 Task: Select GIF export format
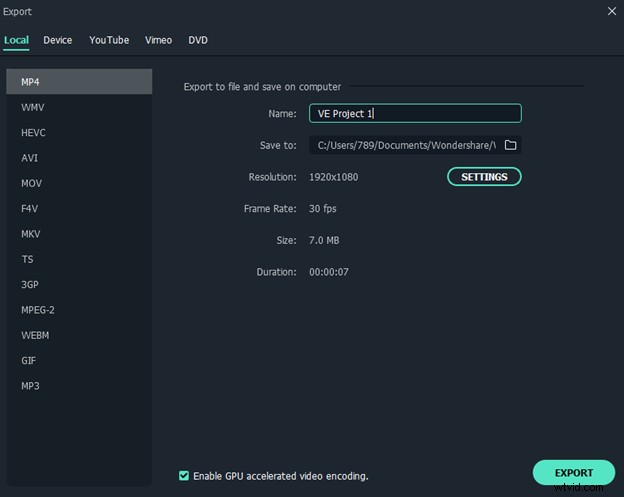coord(29,360)
